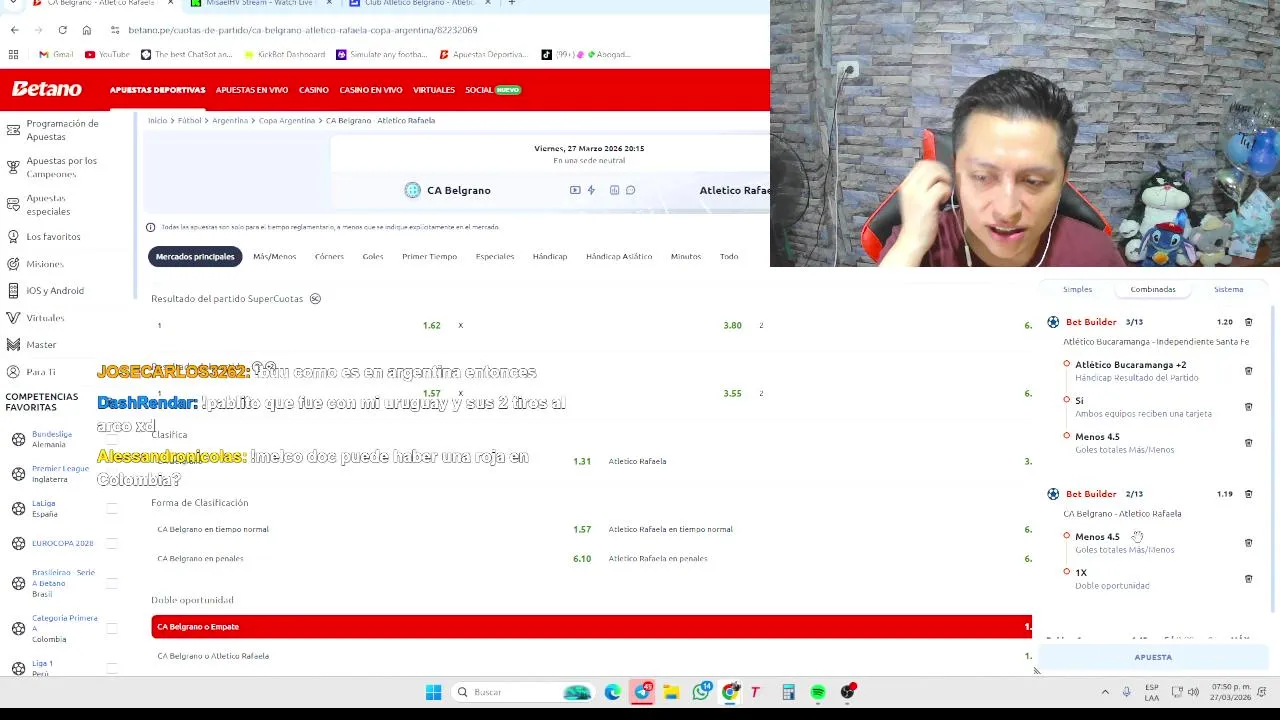Switch to the Córners market tab
The height and width of the screenshot is (720, 1280).
point(329,257)
